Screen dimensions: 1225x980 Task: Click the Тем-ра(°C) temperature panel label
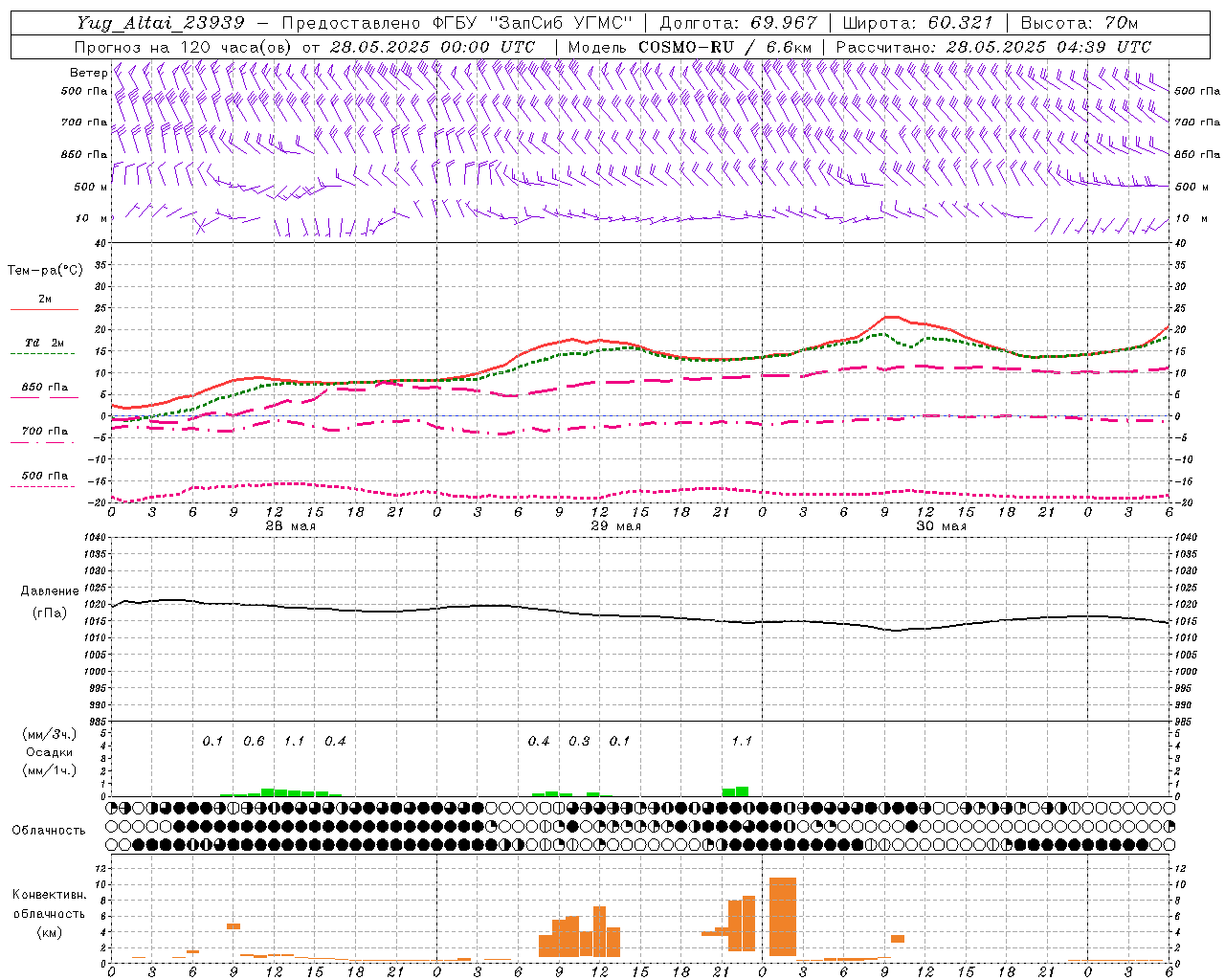click(45, 271)
